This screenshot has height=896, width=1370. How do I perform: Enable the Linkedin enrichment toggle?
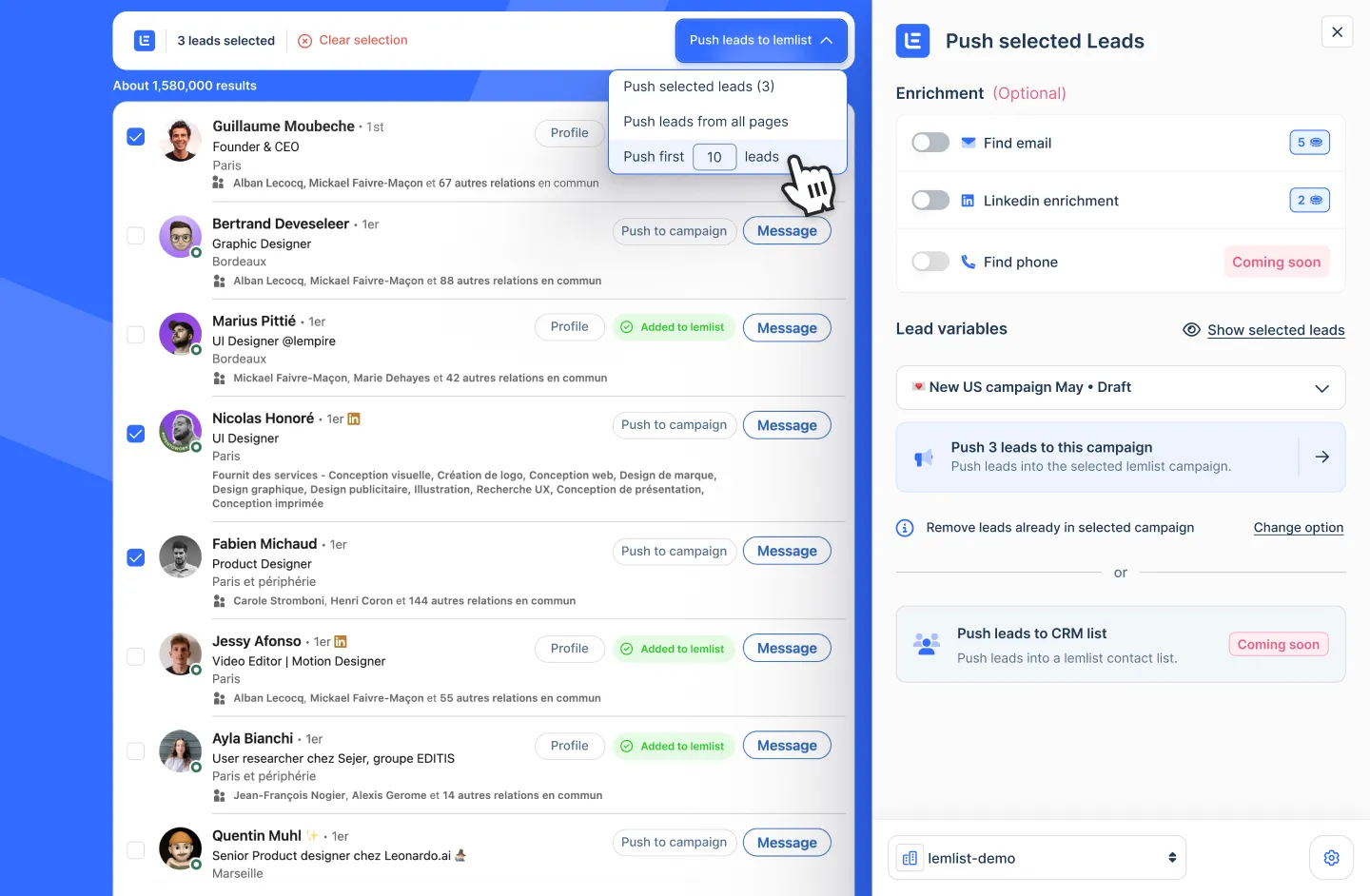(x=930, y=200)
